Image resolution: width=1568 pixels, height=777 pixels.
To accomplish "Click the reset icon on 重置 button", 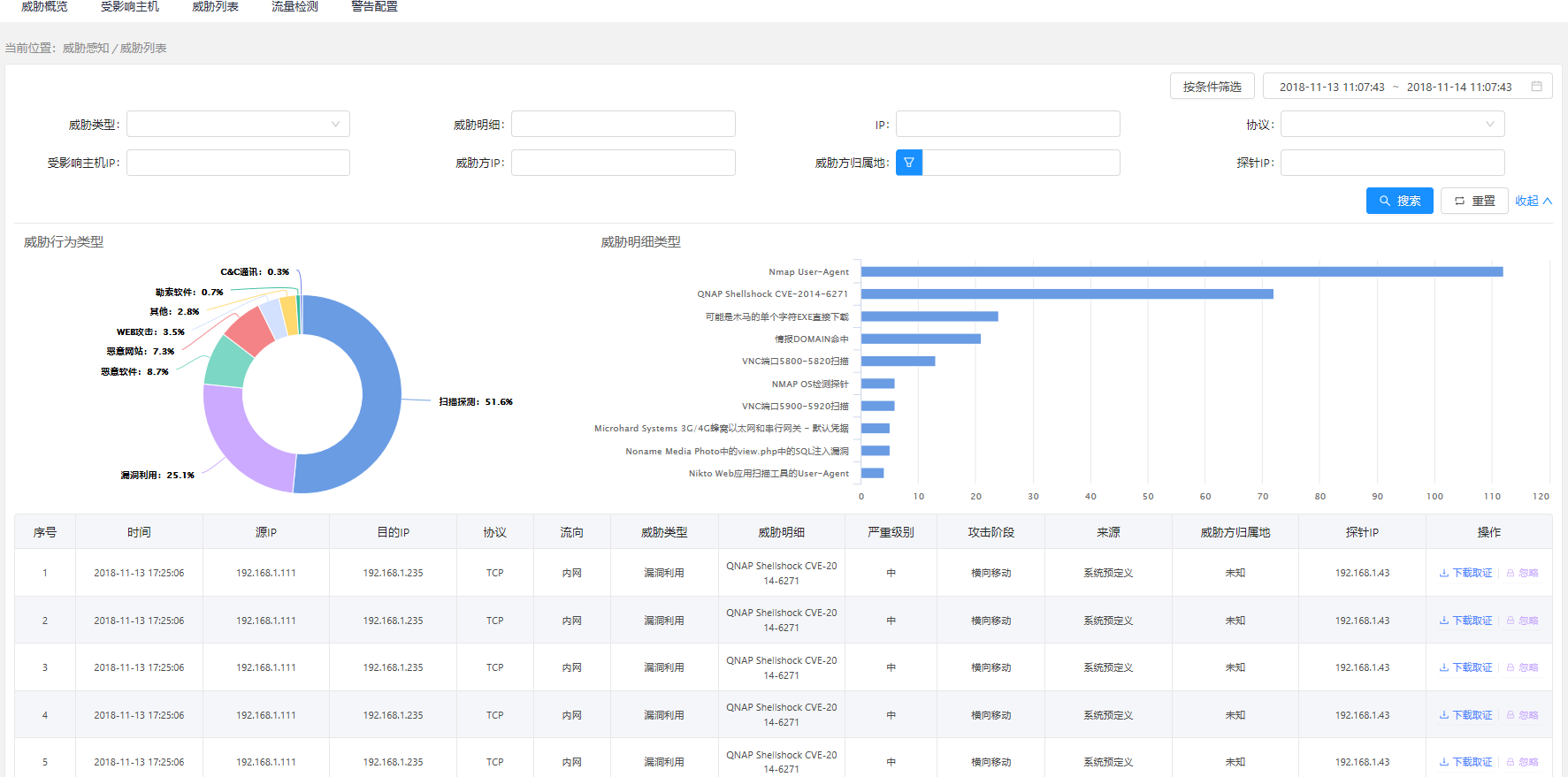I will point(1459,201).
